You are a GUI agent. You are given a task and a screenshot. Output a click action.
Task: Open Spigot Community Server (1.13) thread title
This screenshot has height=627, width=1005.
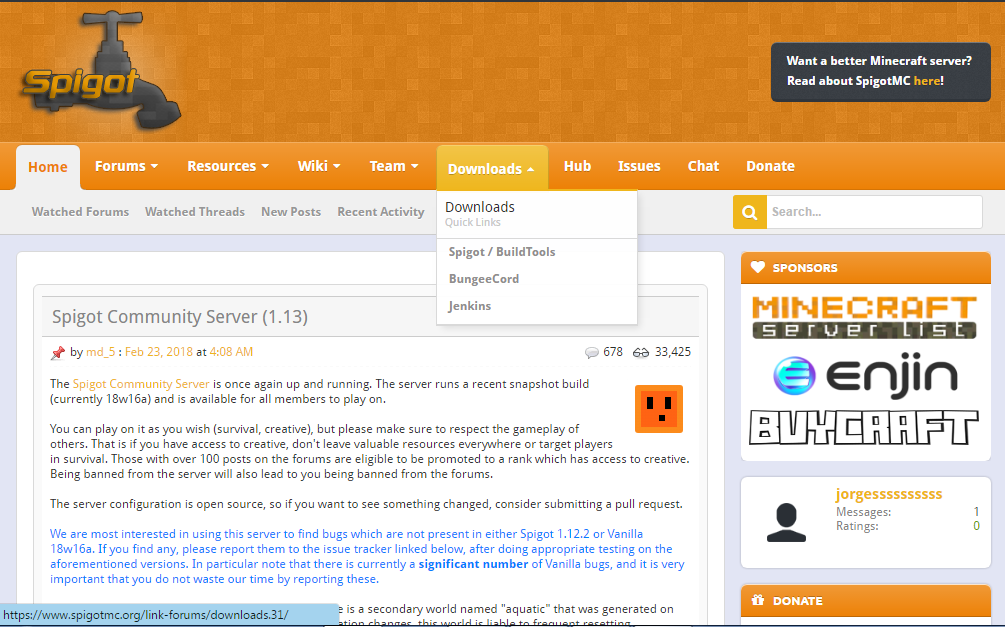click(180, 317)
